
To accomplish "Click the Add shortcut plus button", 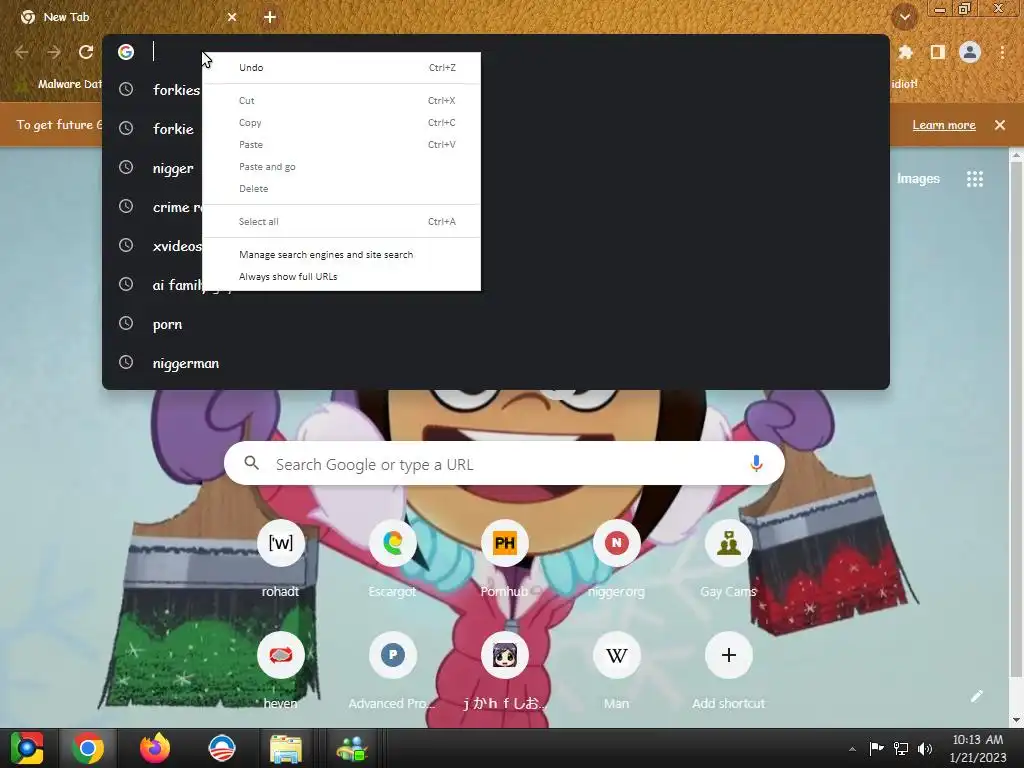I will click(729, 655).
